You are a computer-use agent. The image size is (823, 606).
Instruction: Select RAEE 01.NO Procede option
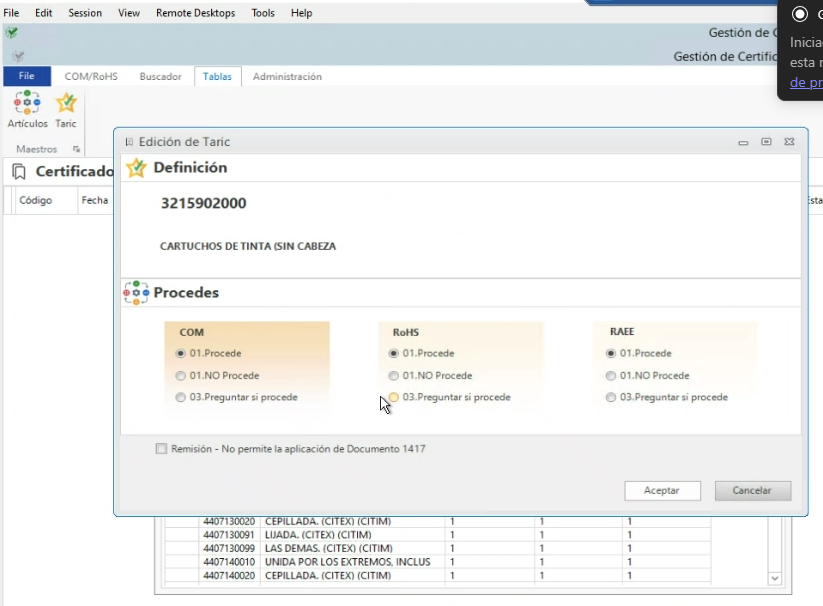coord(611,376)
